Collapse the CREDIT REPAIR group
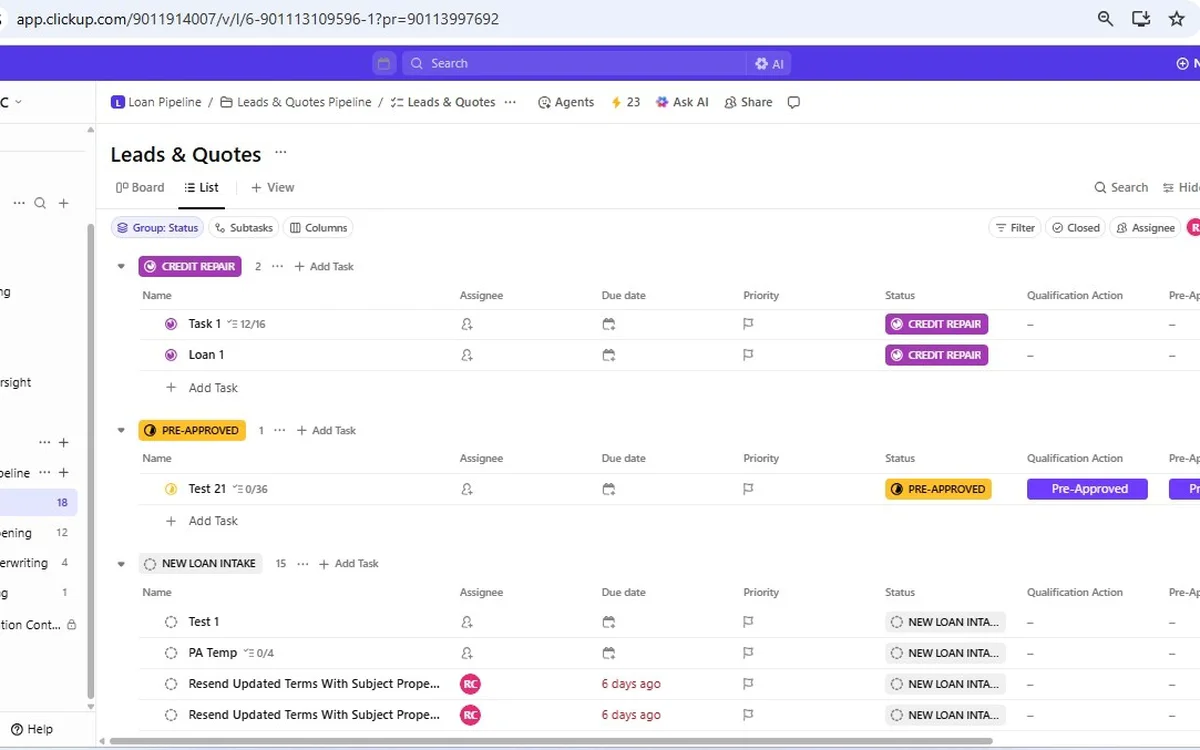The width and height of the screenshot is (1200, 750). (x=121, y=267)
